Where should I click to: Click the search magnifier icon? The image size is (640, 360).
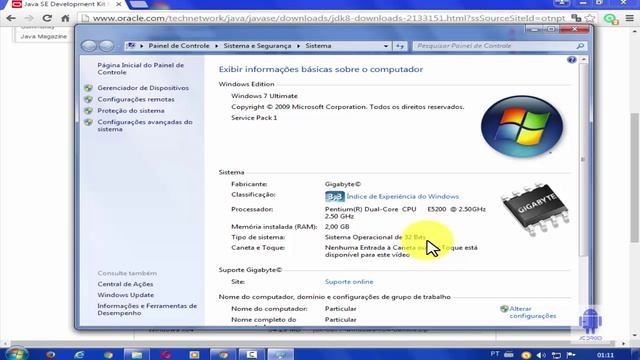tap(580, 46)
